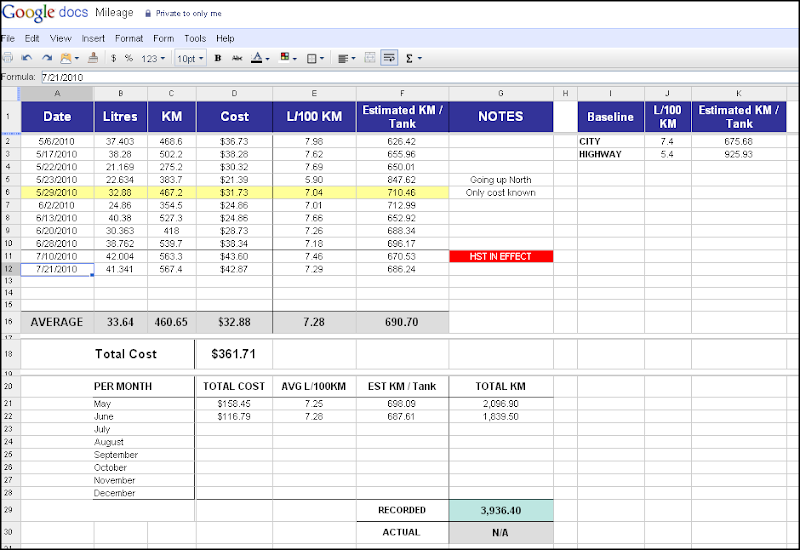Screen dimensions: 800x550
Task: Format selection as currency with dollar icon
Action: (x=113, y=58)
